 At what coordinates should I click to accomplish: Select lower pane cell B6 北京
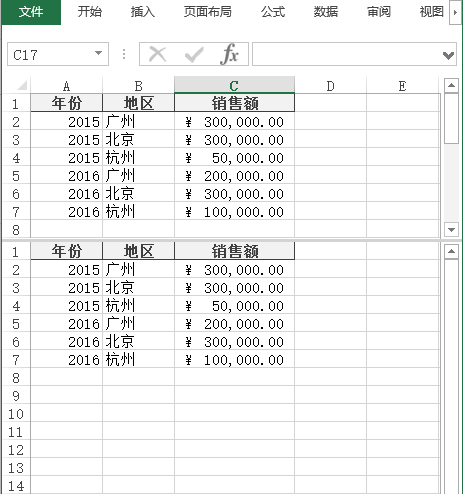[138, 341]
